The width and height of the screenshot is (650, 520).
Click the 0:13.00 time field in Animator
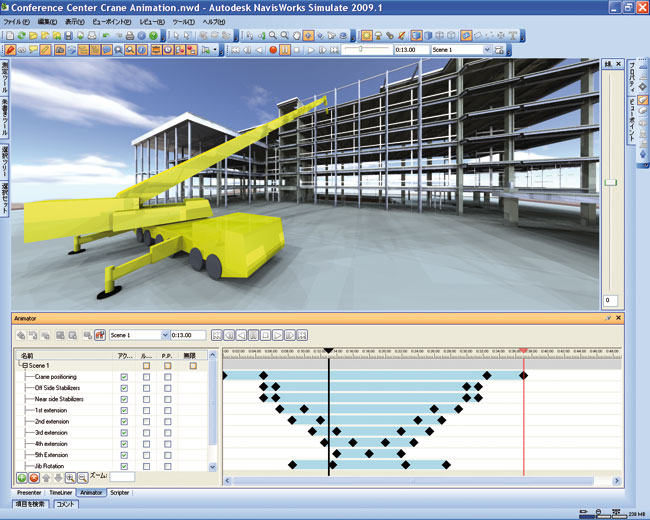[x=188, y=335]
